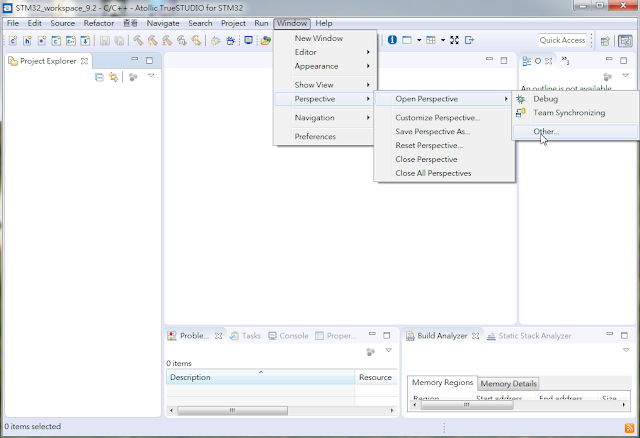Show hidden tabs via '>>3' overflow
Image resolution: width=640 pixels, height=438 pixels.
[565, 61]
